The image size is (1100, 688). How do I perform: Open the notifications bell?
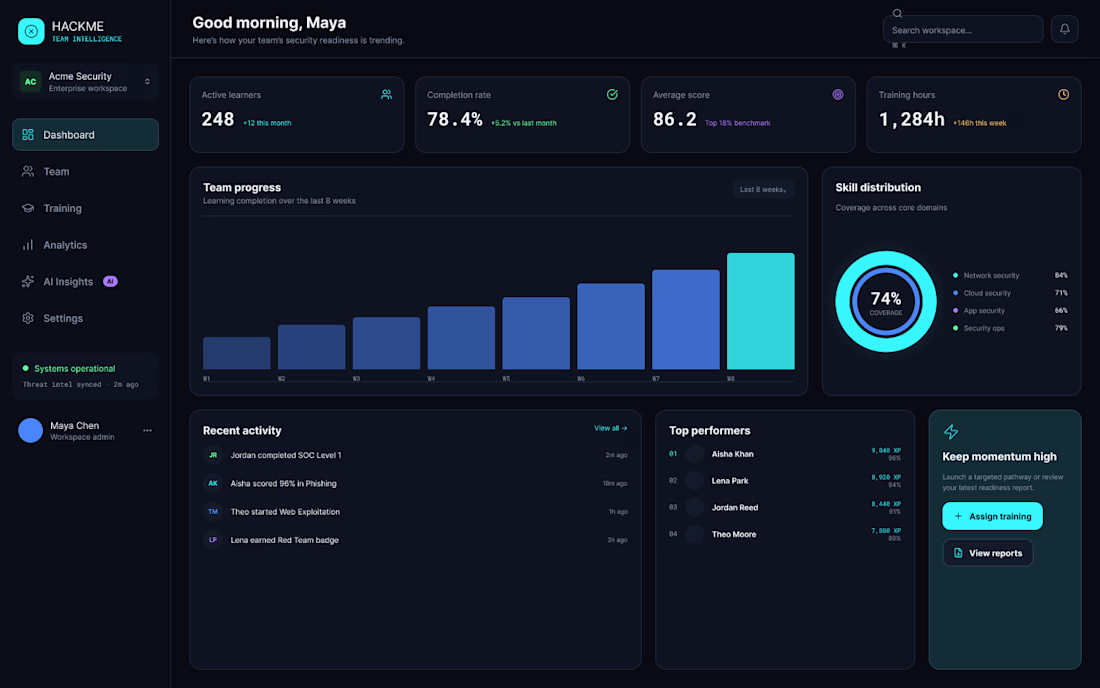point(1064,29)
